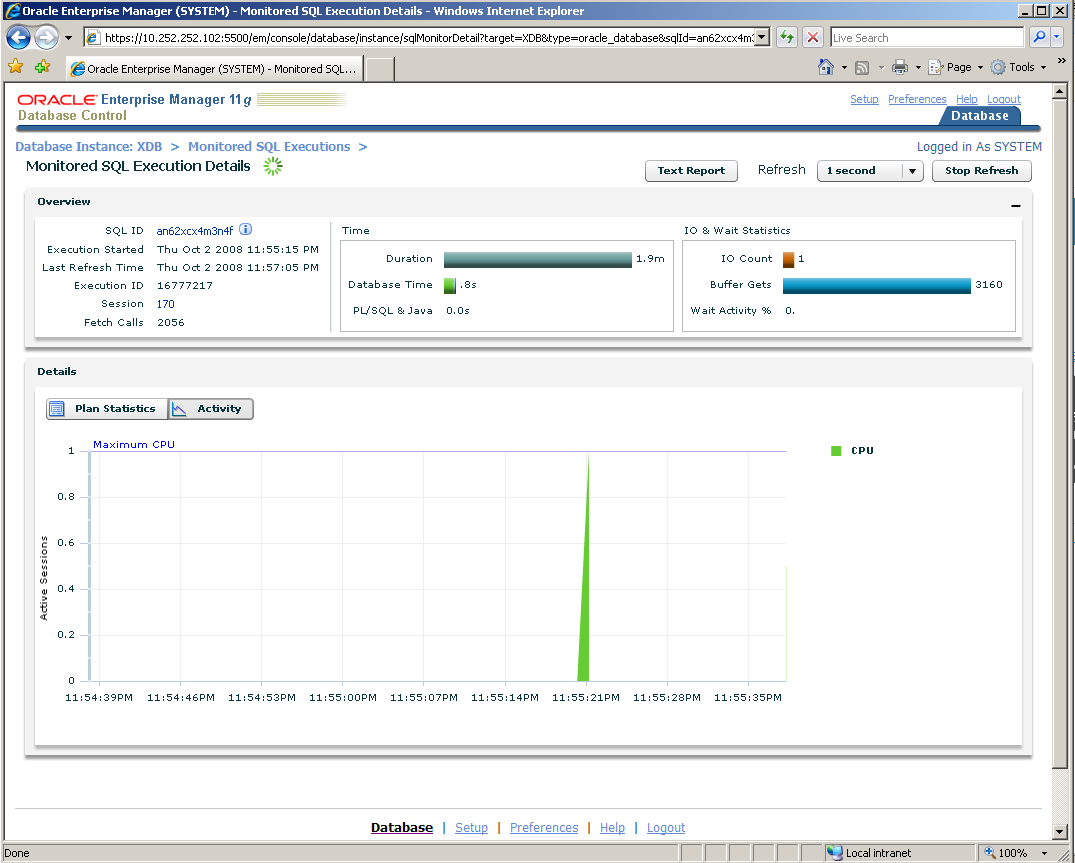Image resolution: width=1075 pixels, height=863 pixels.
Task: Click the browser Forward arrow
Action: point(46,38)
